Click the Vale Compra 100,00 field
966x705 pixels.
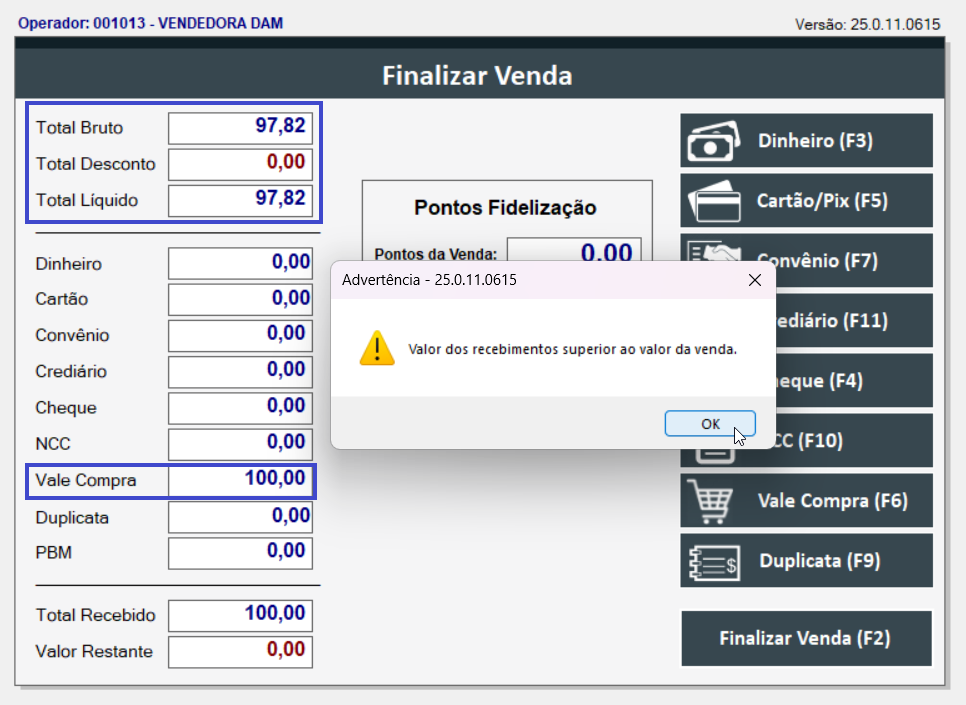coord(240,481)
